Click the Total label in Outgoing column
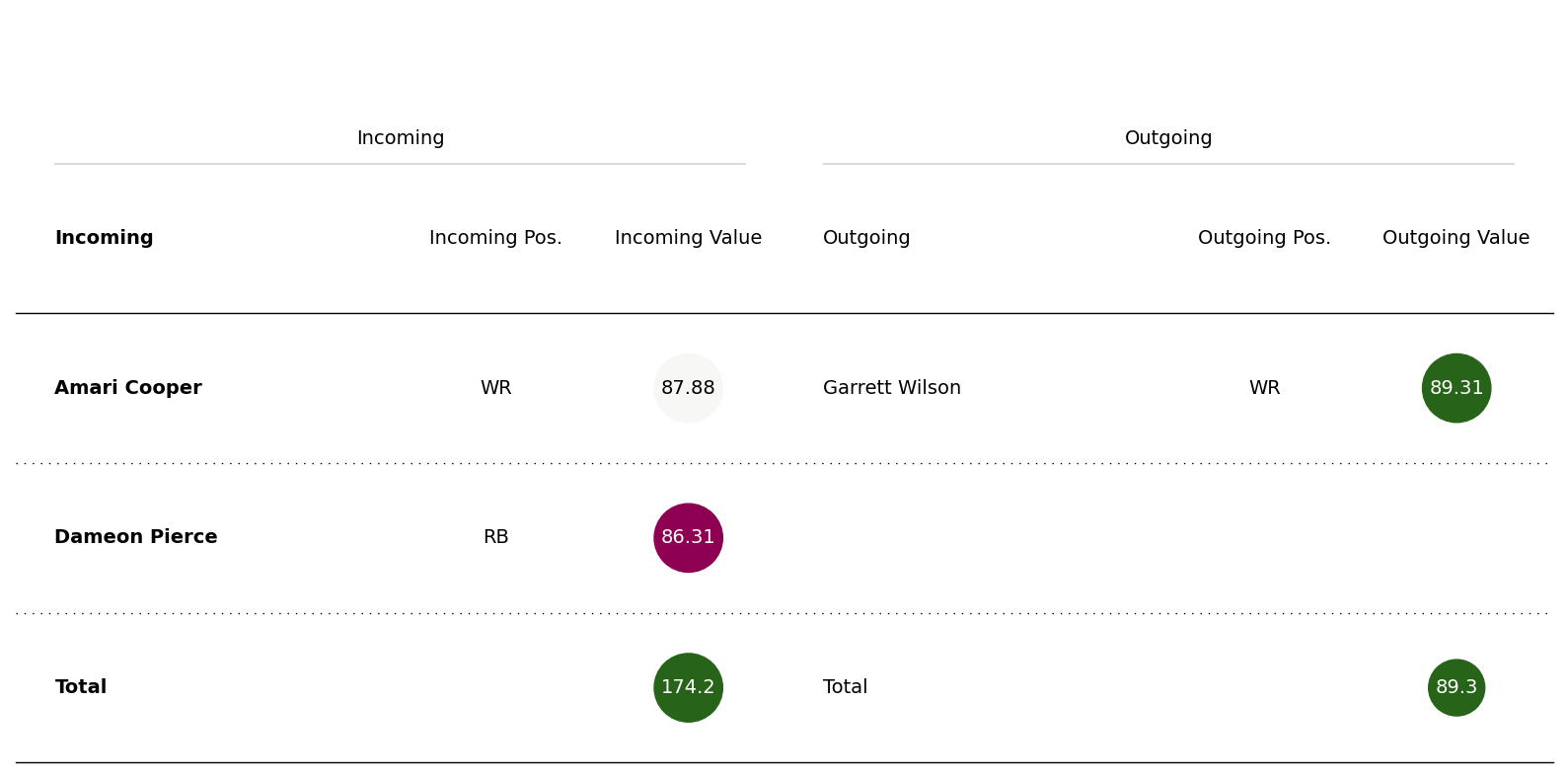This screenshot has height=780, width=1568. click(x=845, y=687)
